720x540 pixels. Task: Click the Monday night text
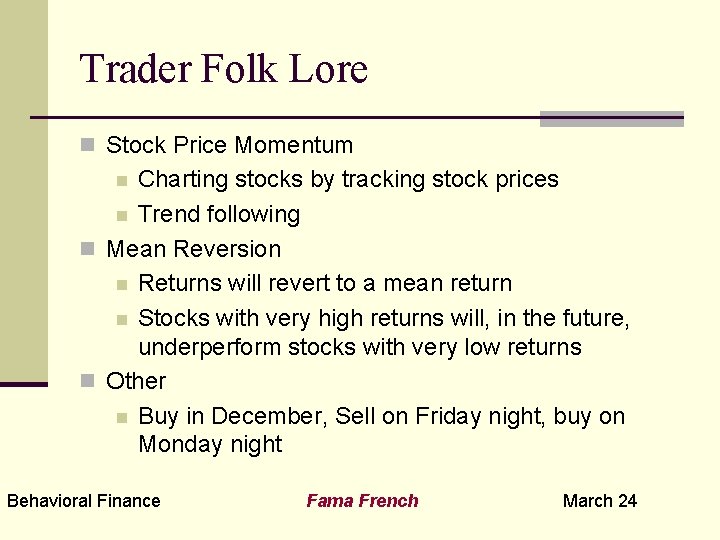tap(210, 444)
